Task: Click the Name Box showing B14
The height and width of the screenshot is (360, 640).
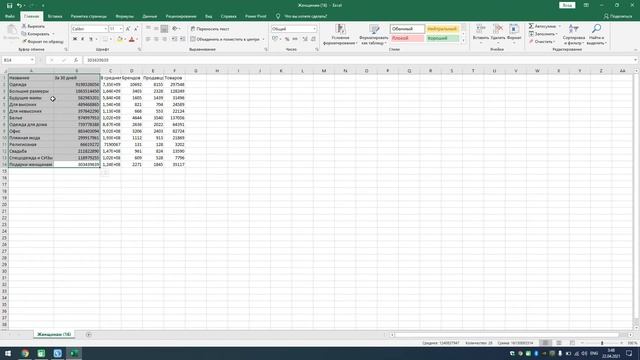Action: [x=18, y=60]
